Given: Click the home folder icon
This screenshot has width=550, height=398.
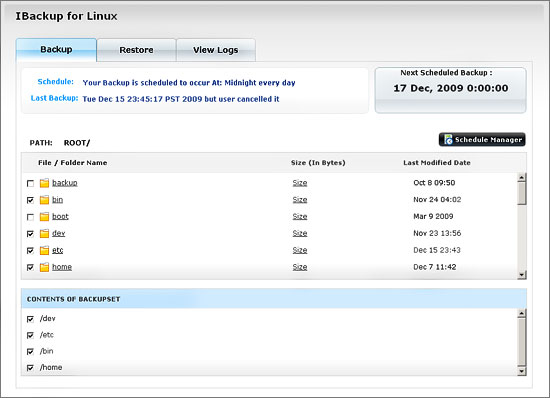Looking at the screenshot, I should tap(44, 267).
